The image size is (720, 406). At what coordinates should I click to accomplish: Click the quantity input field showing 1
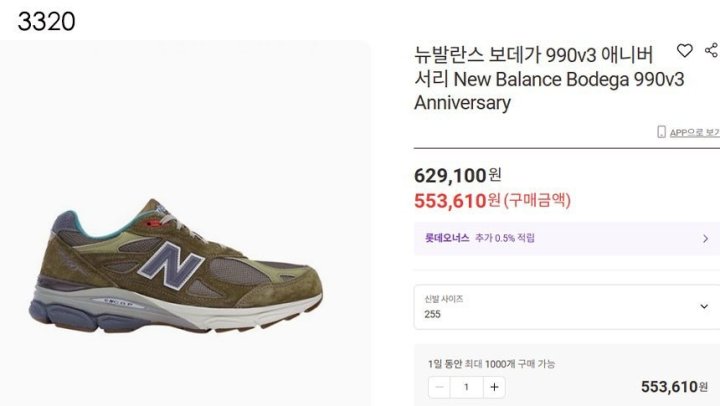(x=466, y=387)
